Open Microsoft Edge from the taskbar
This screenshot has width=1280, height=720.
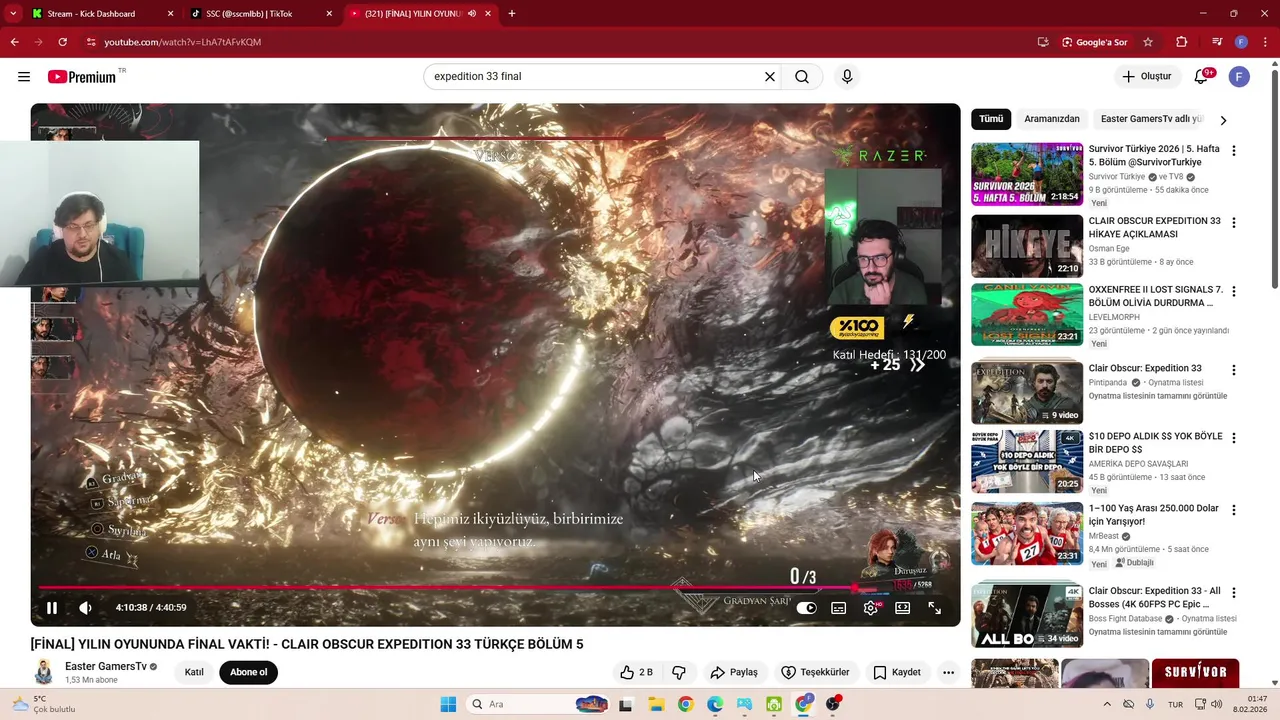(715, 704)
